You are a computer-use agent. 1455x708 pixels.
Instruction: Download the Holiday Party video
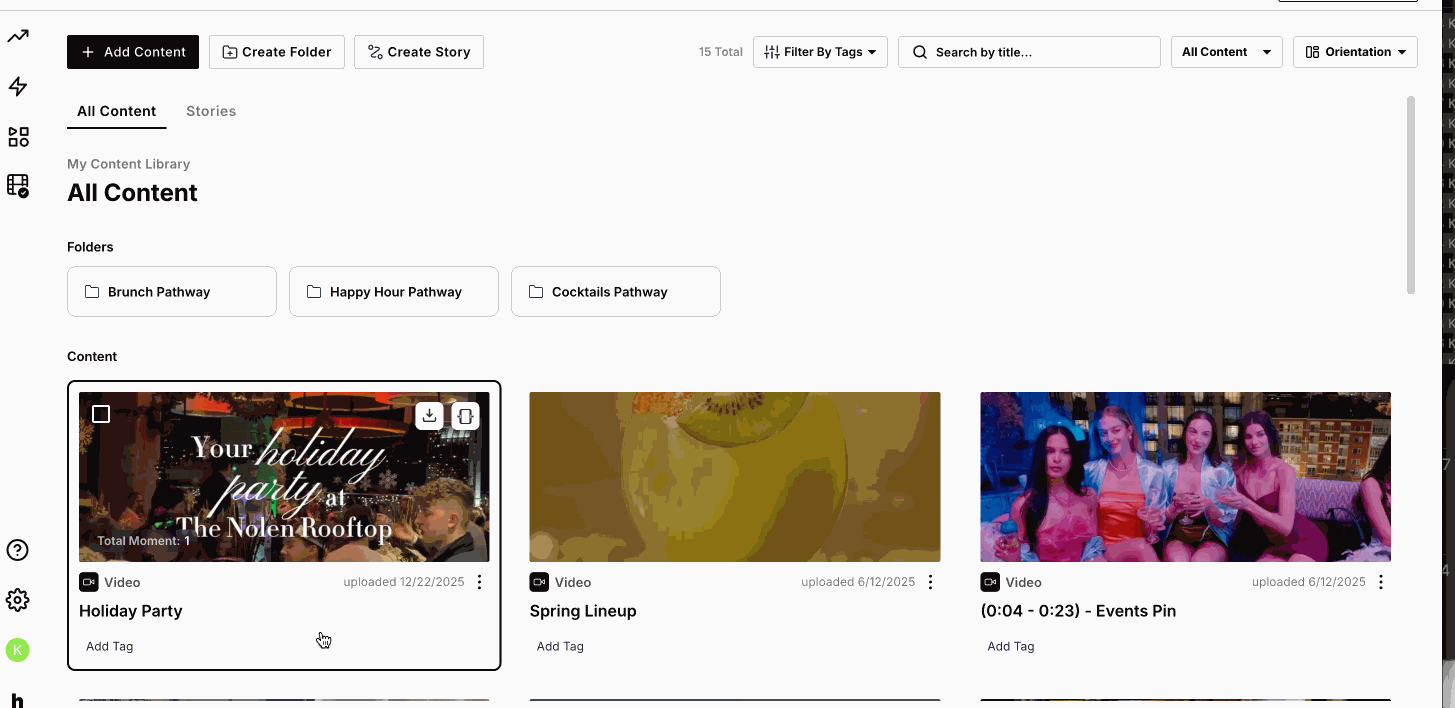[x=429, y=416]
